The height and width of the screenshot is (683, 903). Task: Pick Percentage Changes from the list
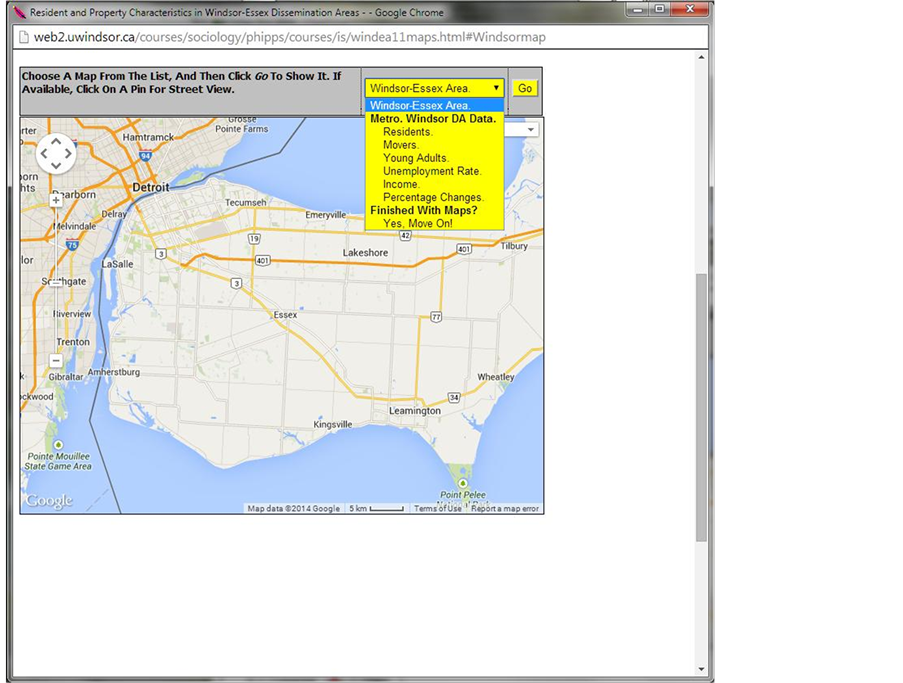click(x=432, y=197)
